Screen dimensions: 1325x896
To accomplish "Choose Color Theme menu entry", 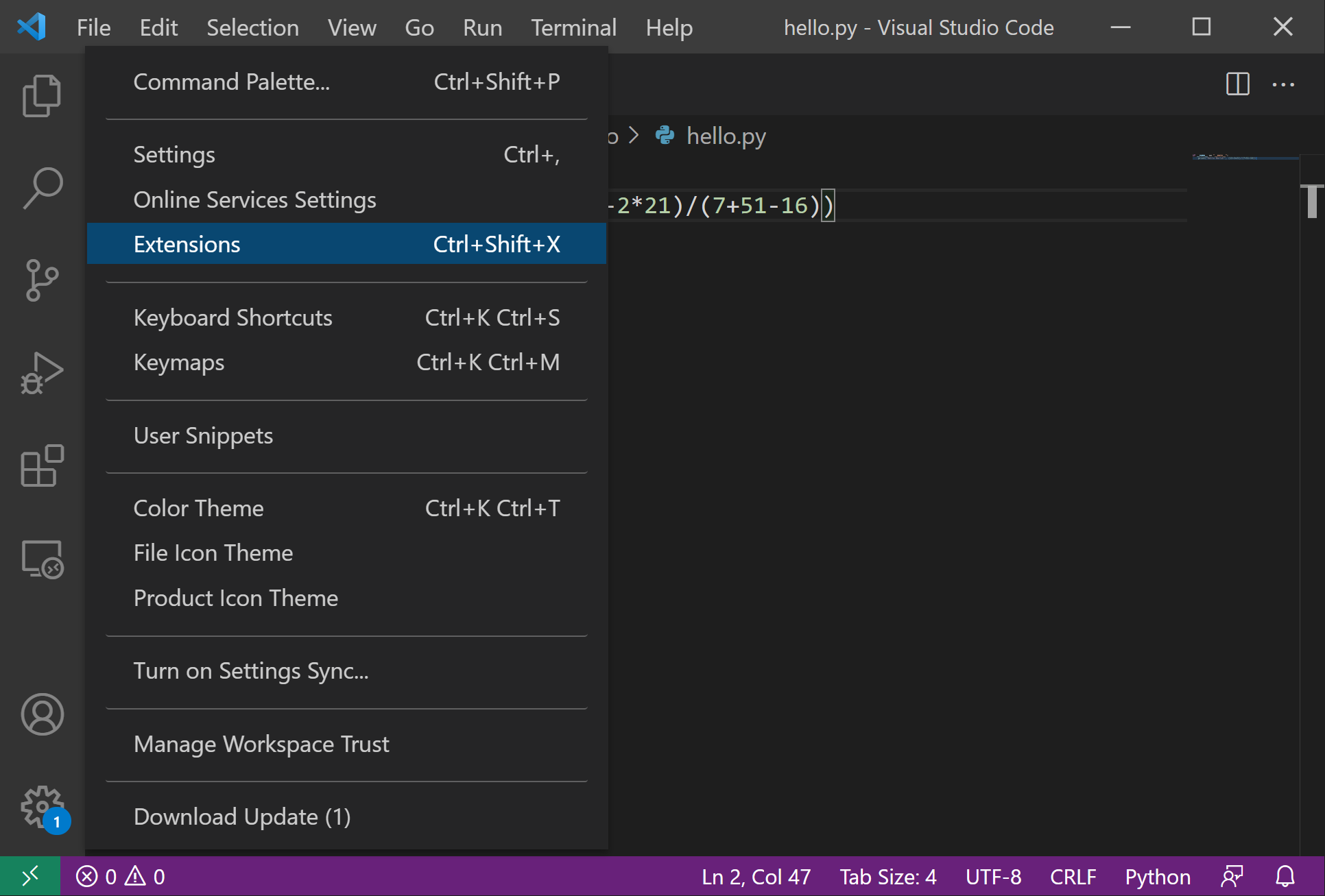I will point(346,508).
